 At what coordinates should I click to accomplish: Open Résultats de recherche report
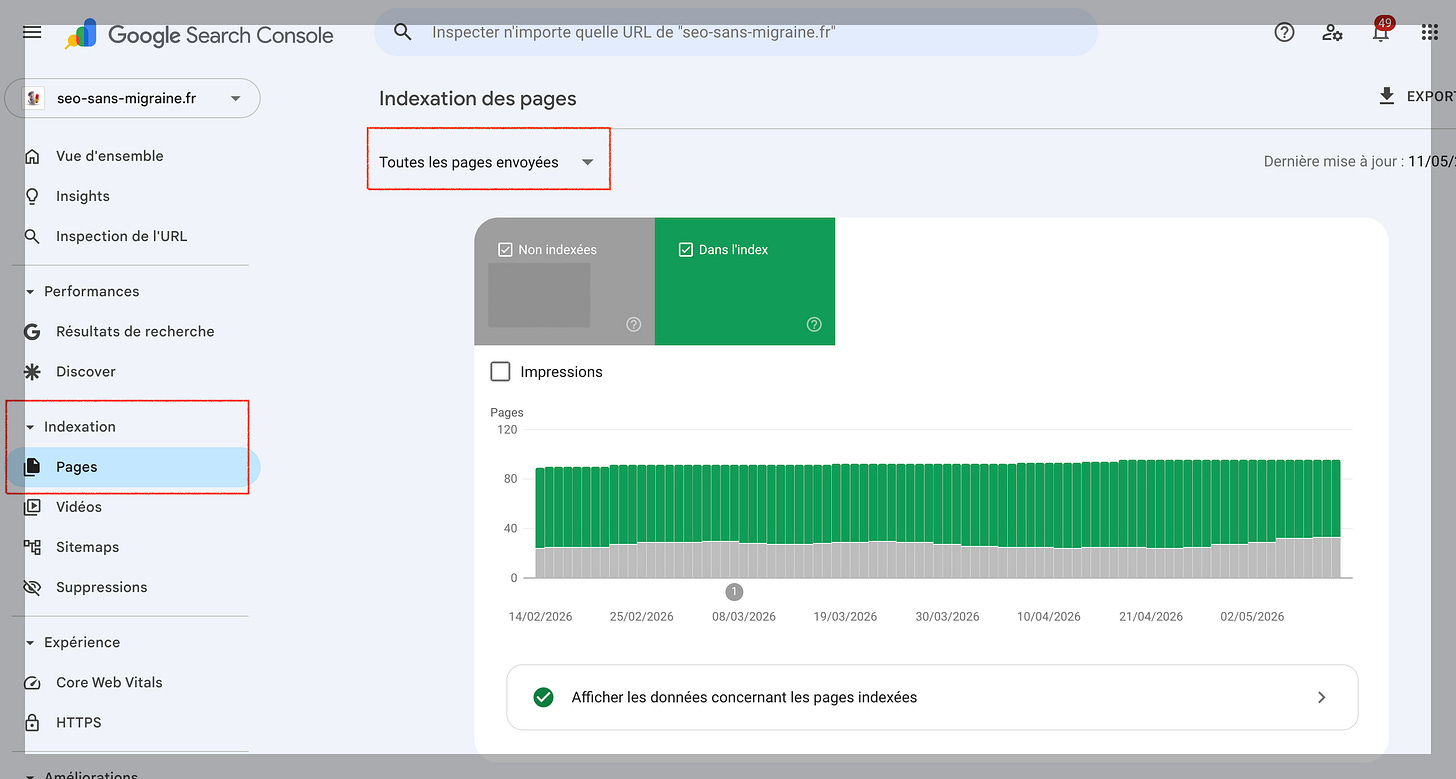(135, 331)
